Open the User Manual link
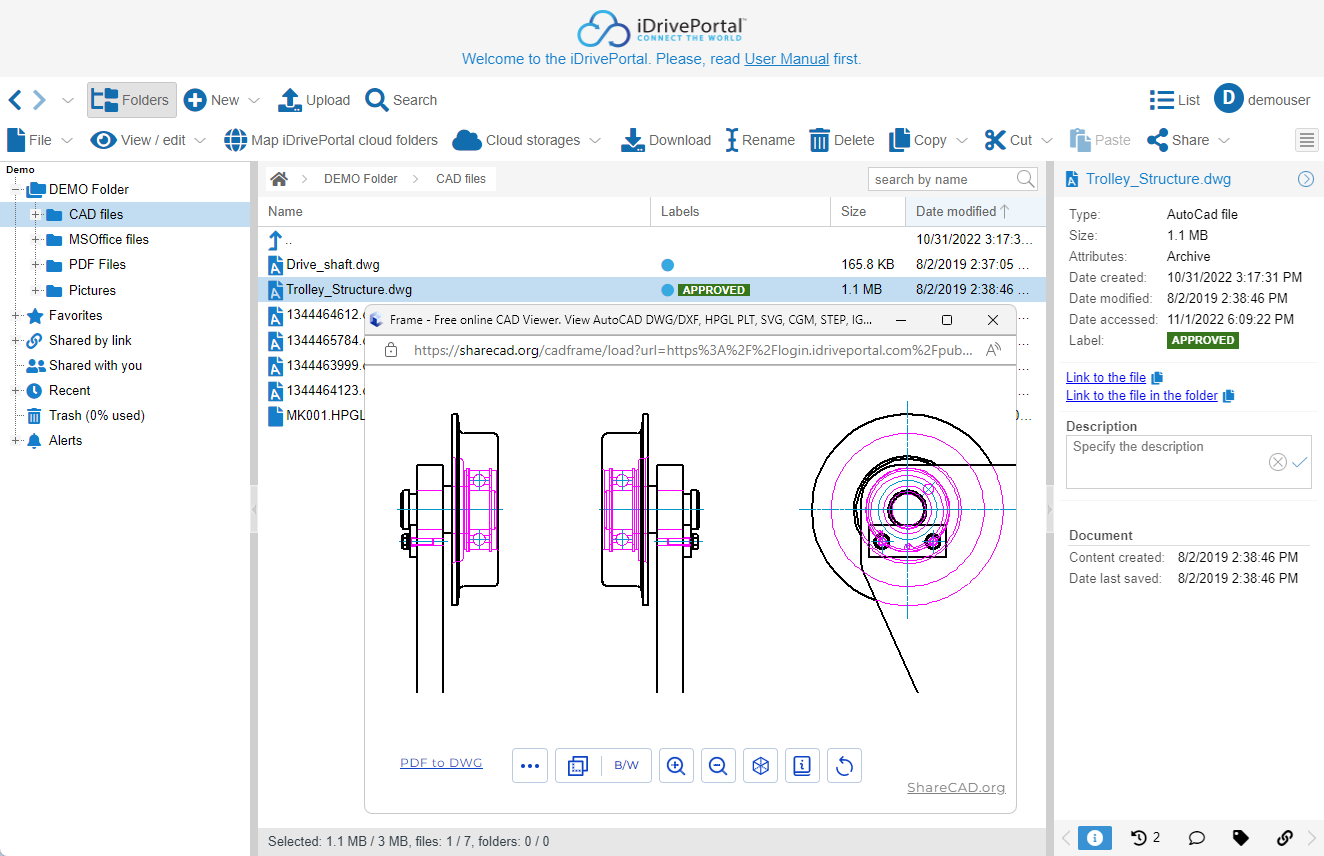Viewport: 1324px width, 856px height. 786,59
